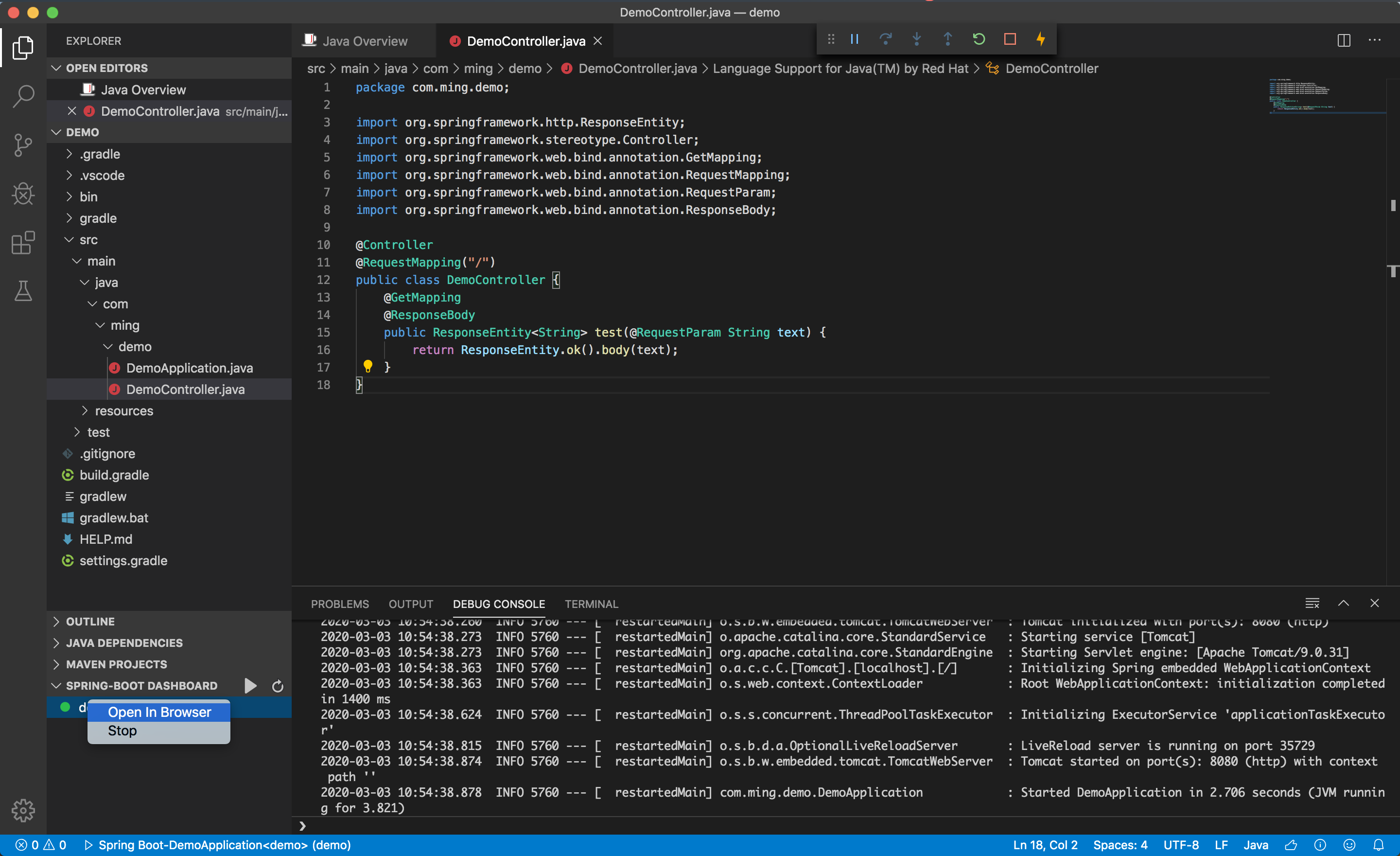The width and height of the screenshot is (1400, 856).
Task: Open the notifications bell in status bar
Action: click(x=1379, y=845)
